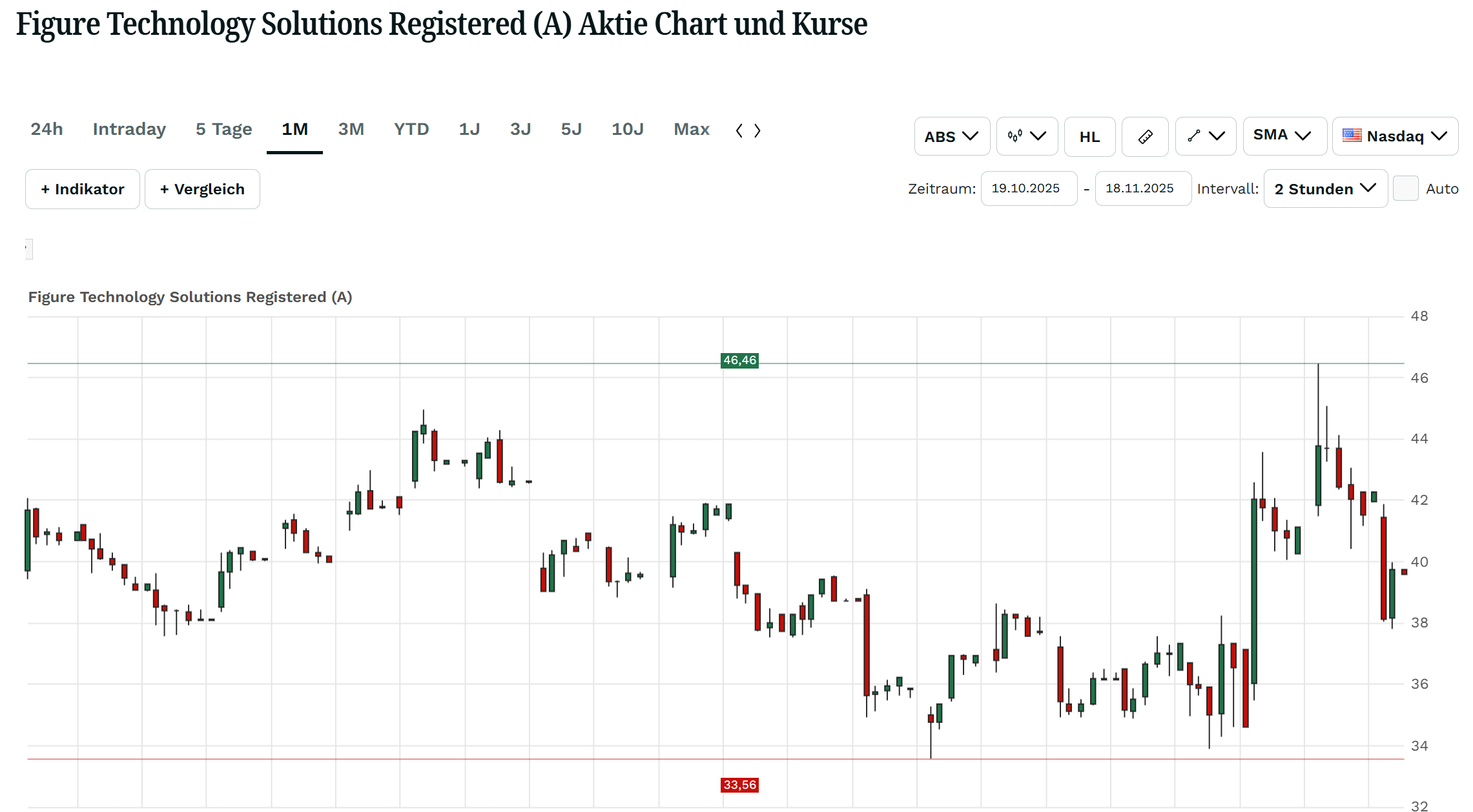Switch to the 3M time range tab
Screen dimensions: 1473x812
351,129
